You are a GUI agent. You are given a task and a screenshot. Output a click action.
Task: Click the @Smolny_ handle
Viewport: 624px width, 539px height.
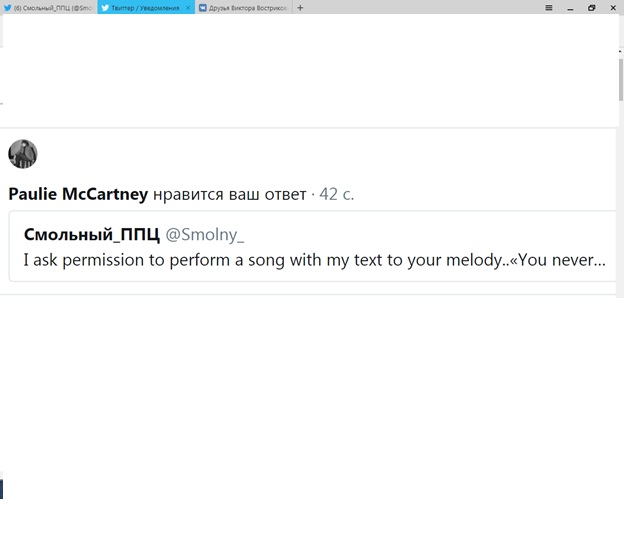204,234
